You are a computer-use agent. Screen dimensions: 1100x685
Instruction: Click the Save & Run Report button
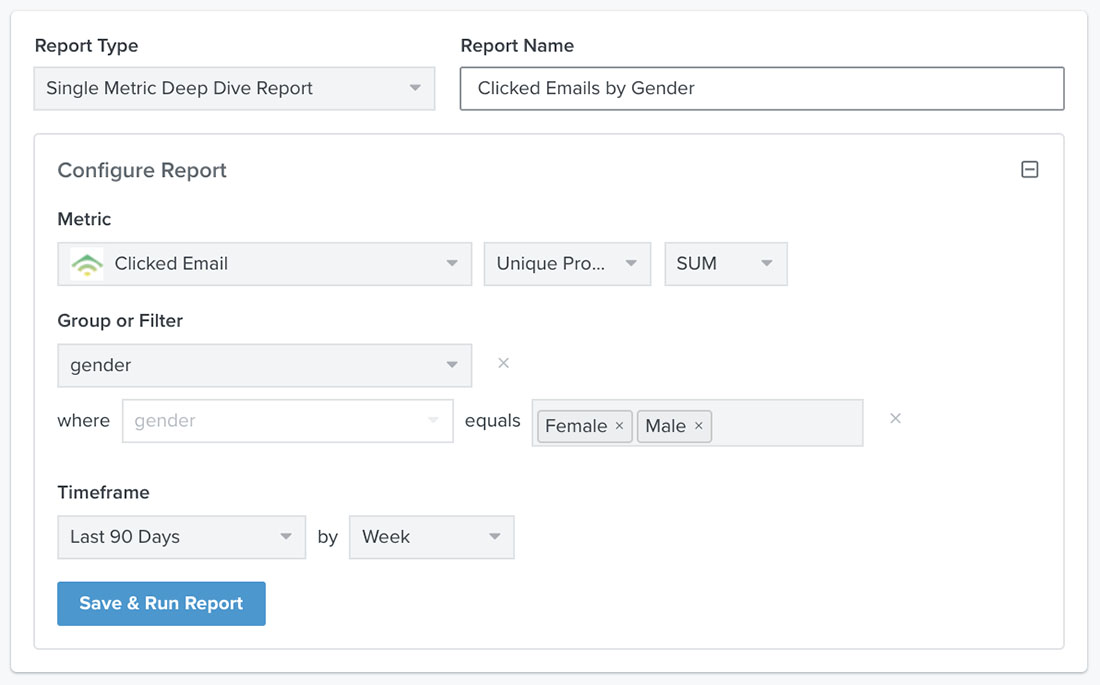click(x=161, y=603)
